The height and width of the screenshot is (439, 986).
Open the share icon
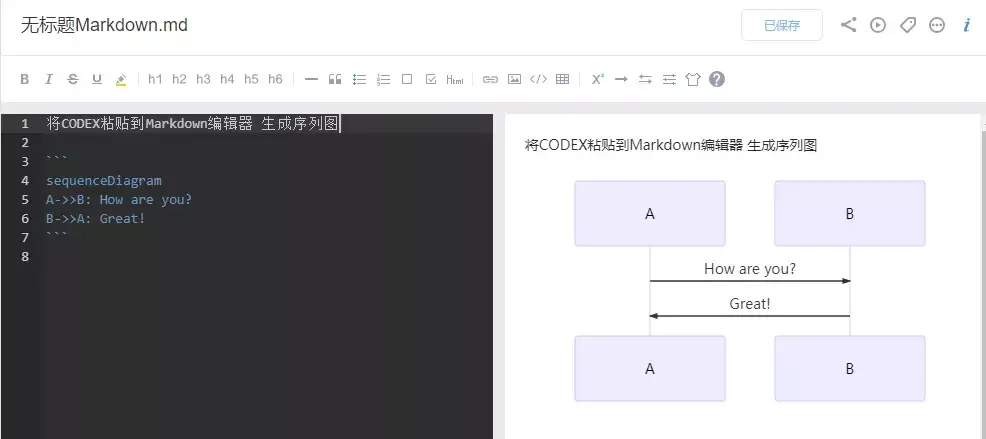tap(848, 25)
